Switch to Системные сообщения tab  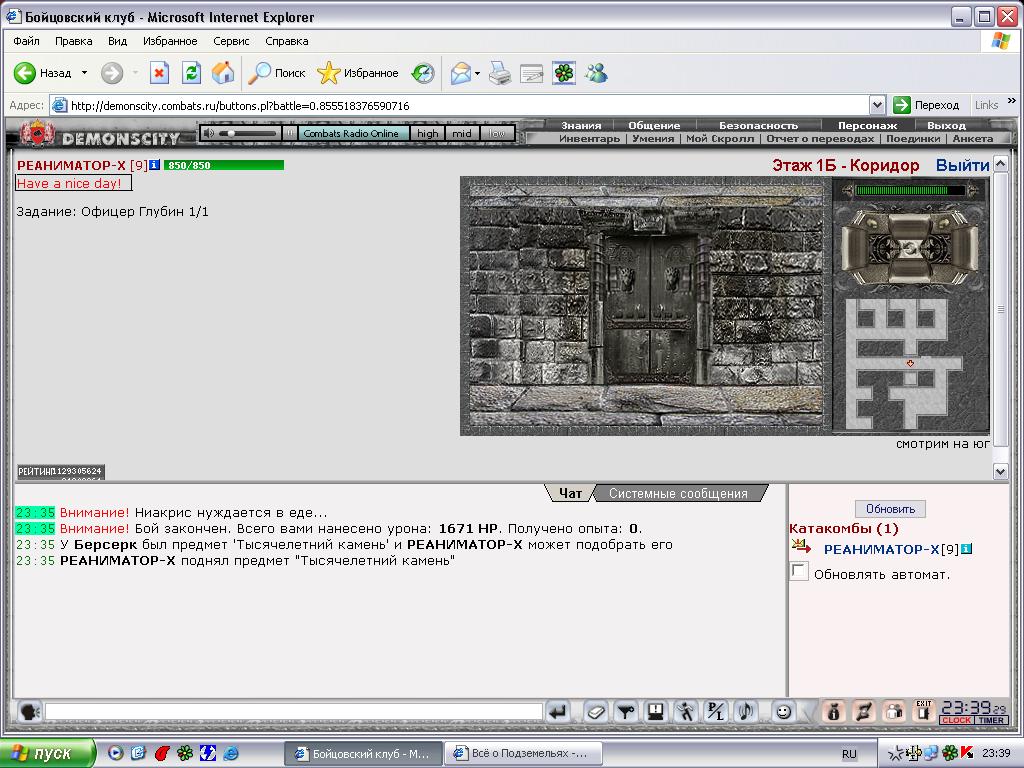coord(678,494)
